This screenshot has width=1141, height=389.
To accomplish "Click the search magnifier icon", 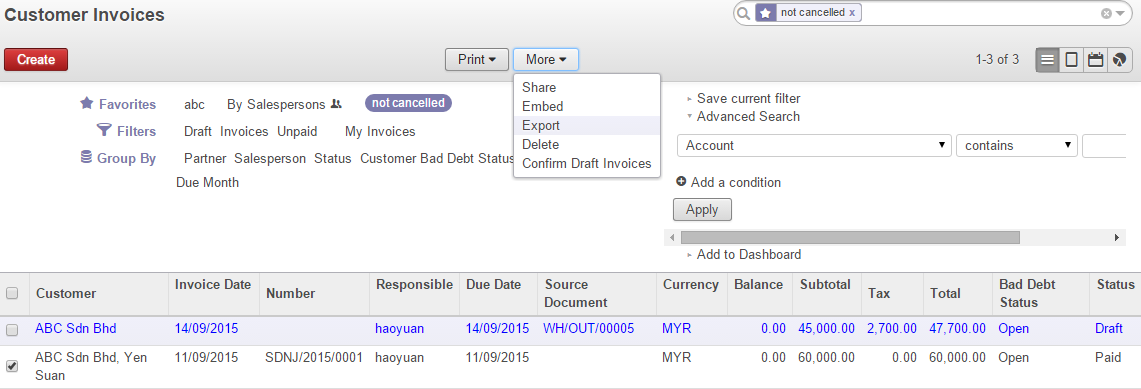I will (743, 13).
